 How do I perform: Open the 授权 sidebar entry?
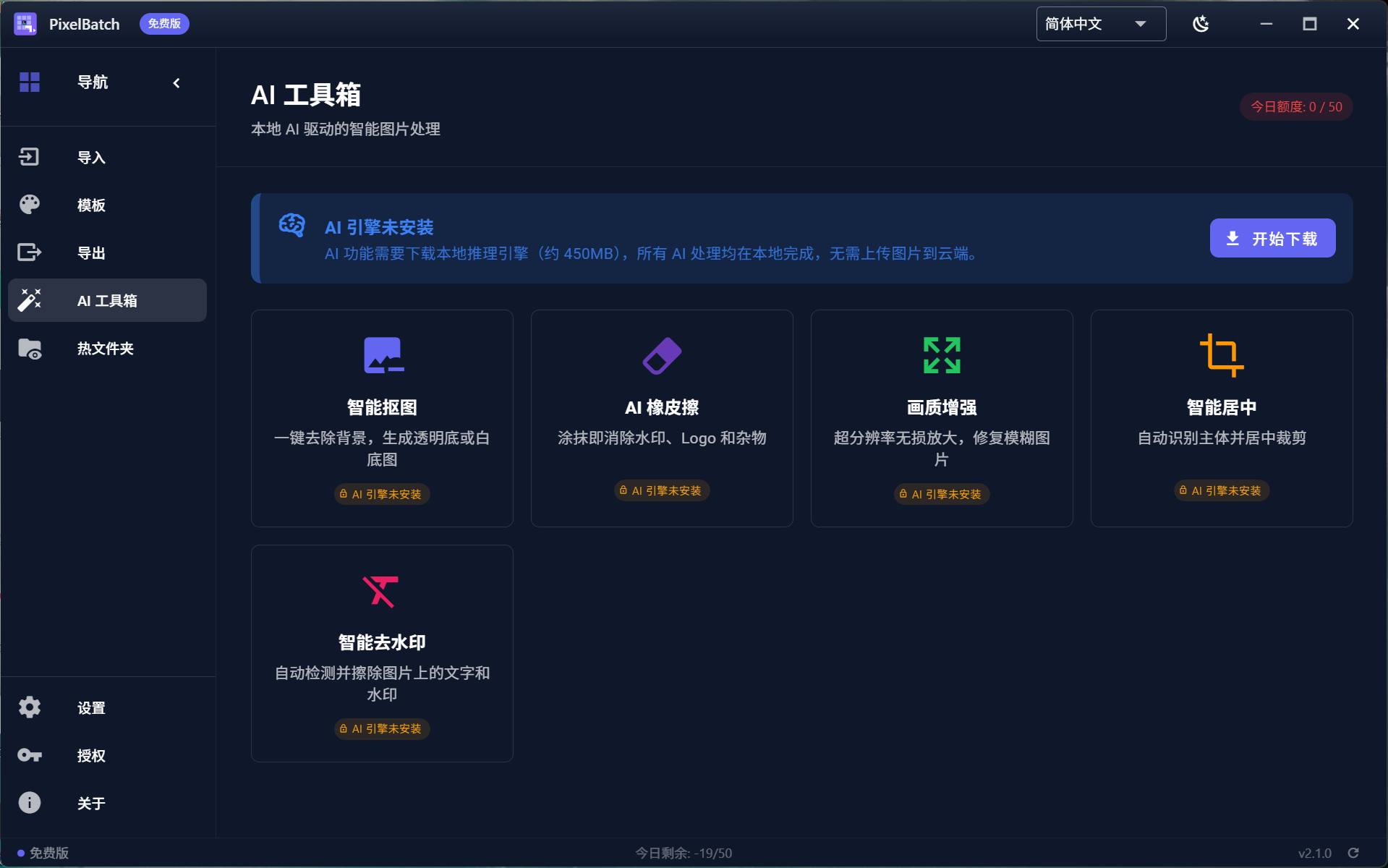point(107,755)
